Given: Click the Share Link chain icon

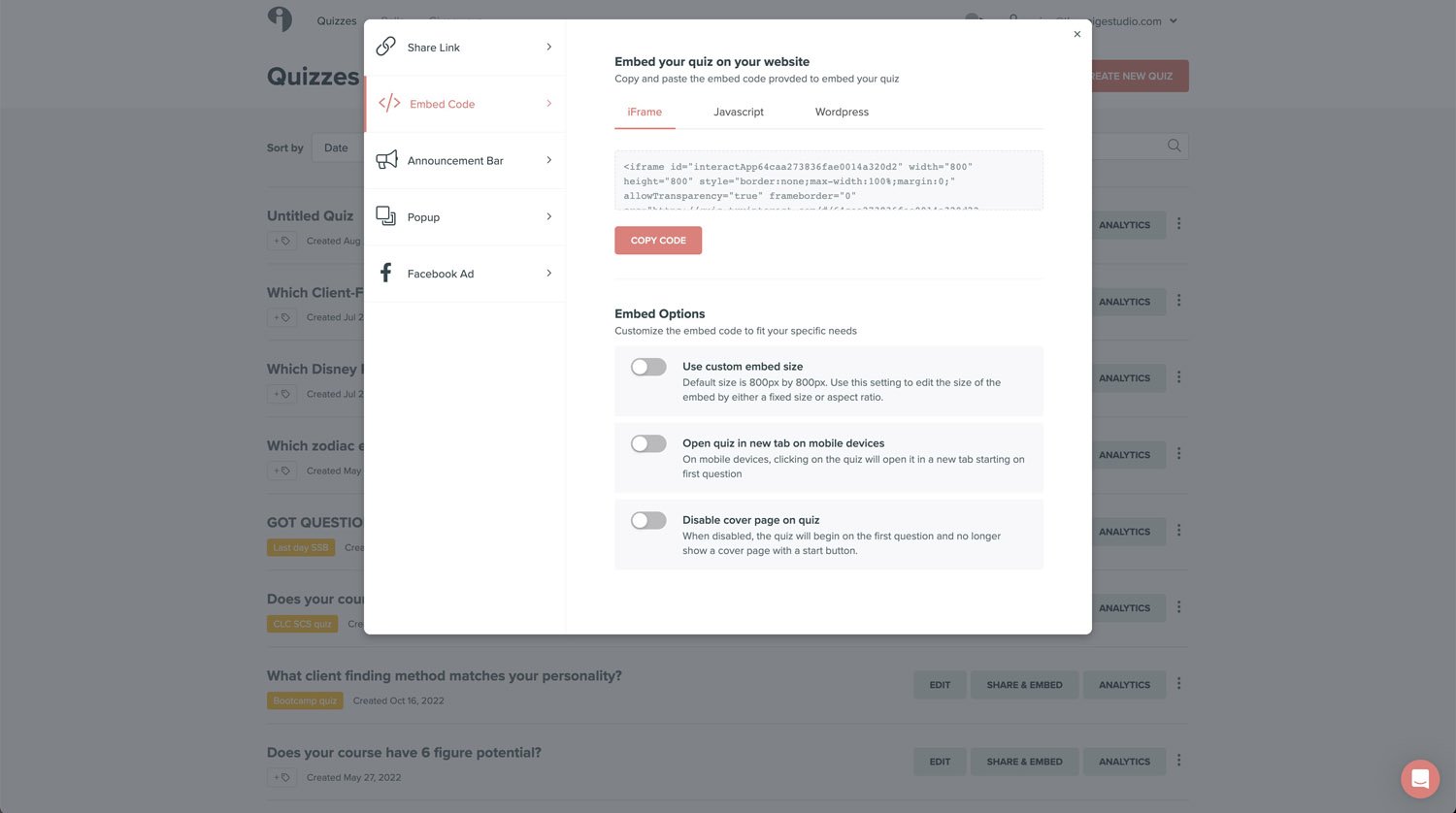Looking at the screenshot, I should [x=385, y=47].
